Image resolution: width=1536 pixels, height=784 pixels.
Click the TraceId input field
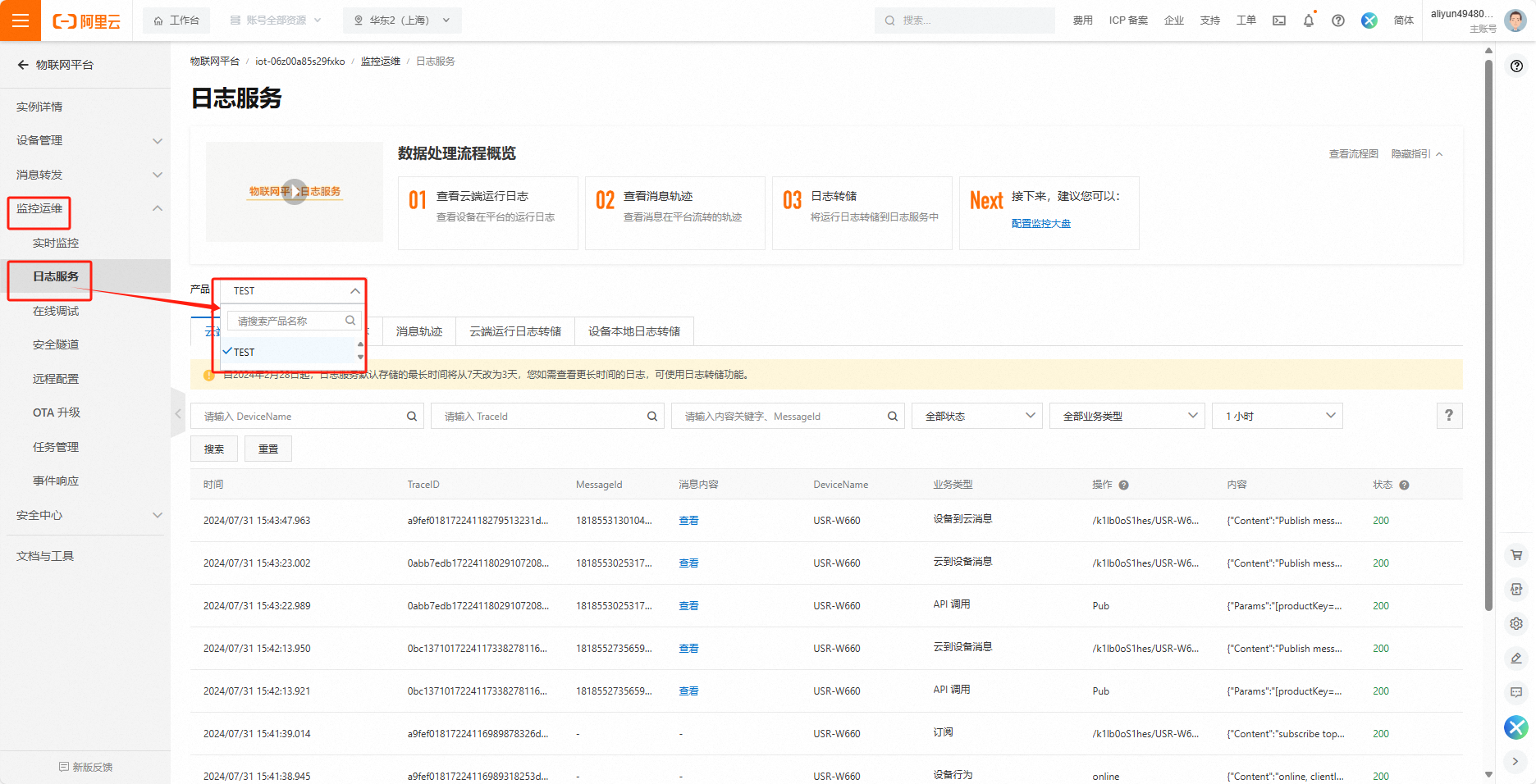pos(542,417)
